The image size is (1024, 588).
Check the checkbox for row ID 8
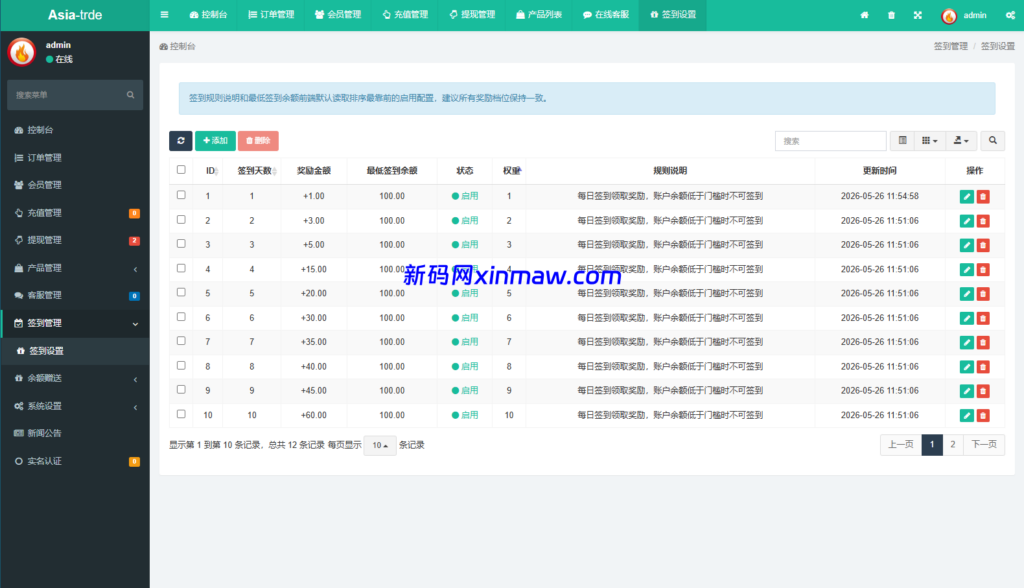[x=181, y=365]
